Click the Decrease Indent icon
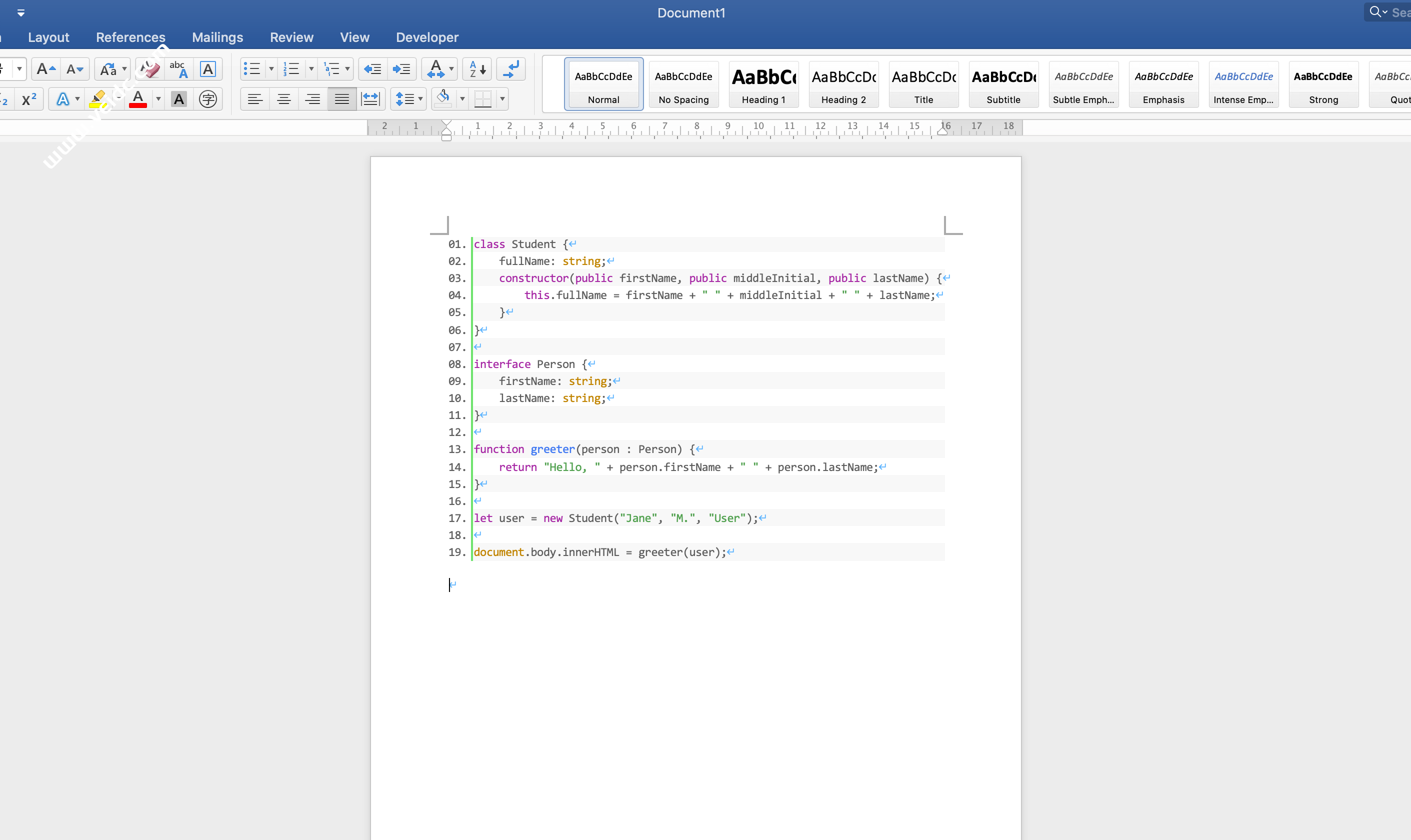 [372, 69]
